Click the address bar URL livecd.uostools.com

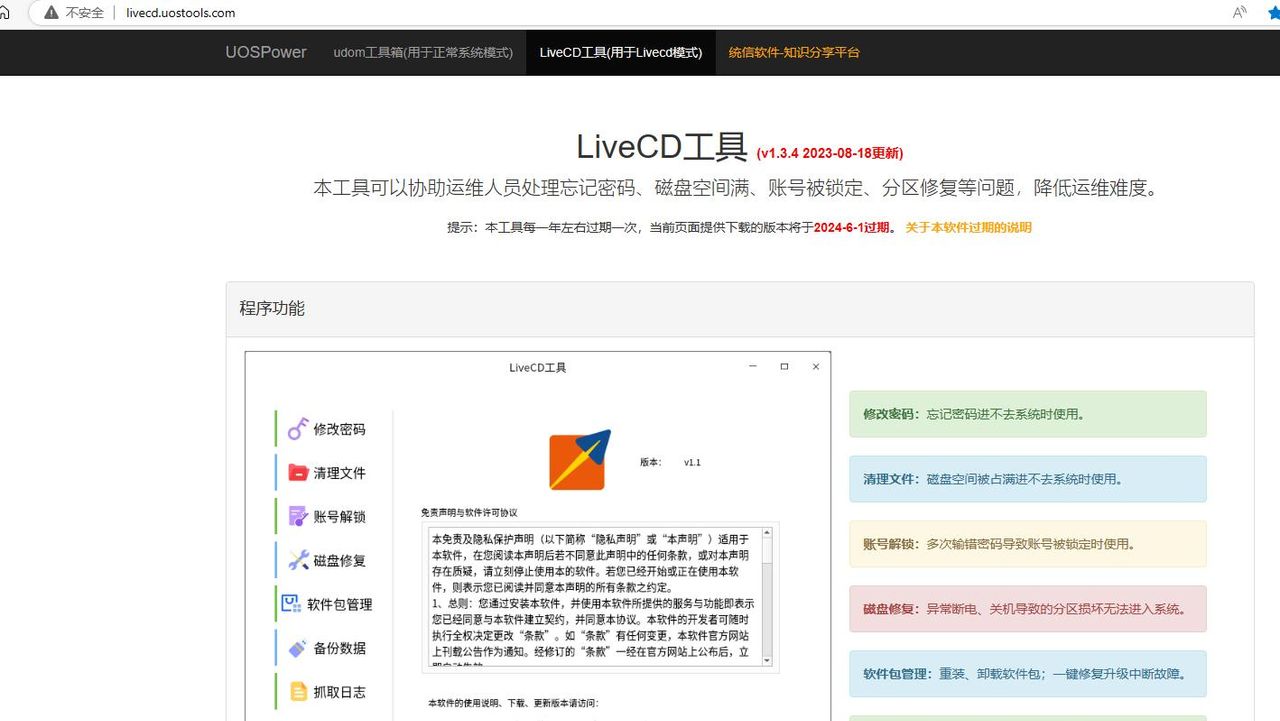coord(181,13)
